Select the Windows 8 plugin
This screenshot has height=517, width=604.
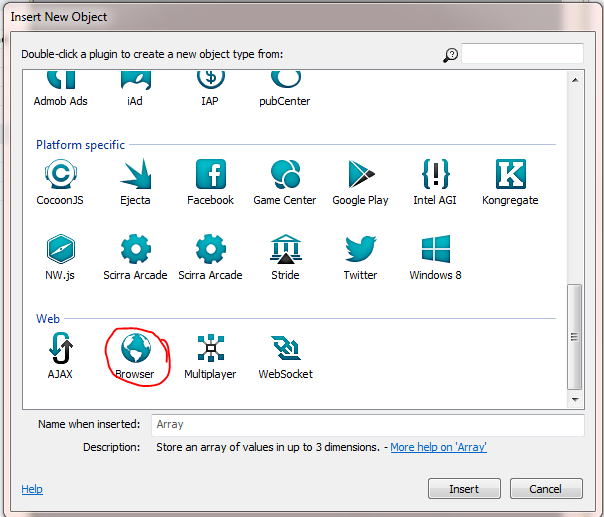[x=436, y=257]
